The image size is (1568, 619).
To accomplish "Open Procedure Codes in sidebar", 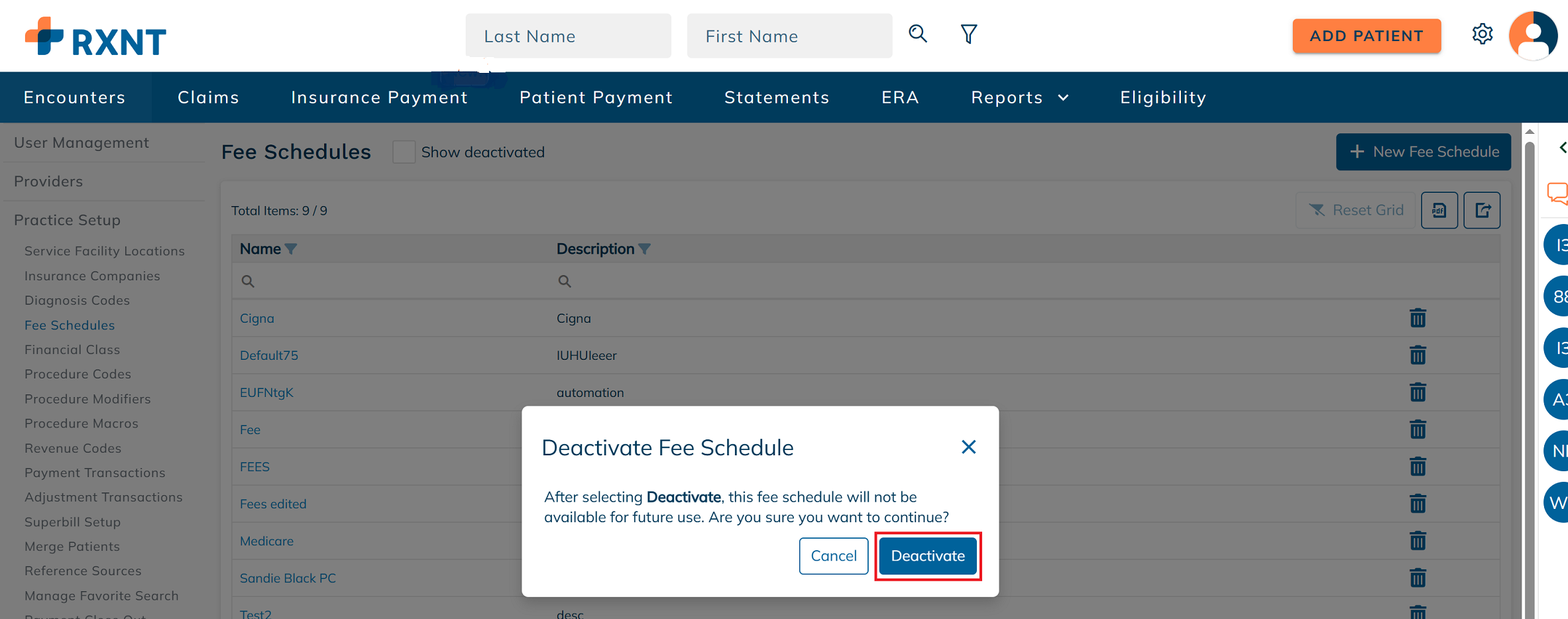I will [78, 374].
